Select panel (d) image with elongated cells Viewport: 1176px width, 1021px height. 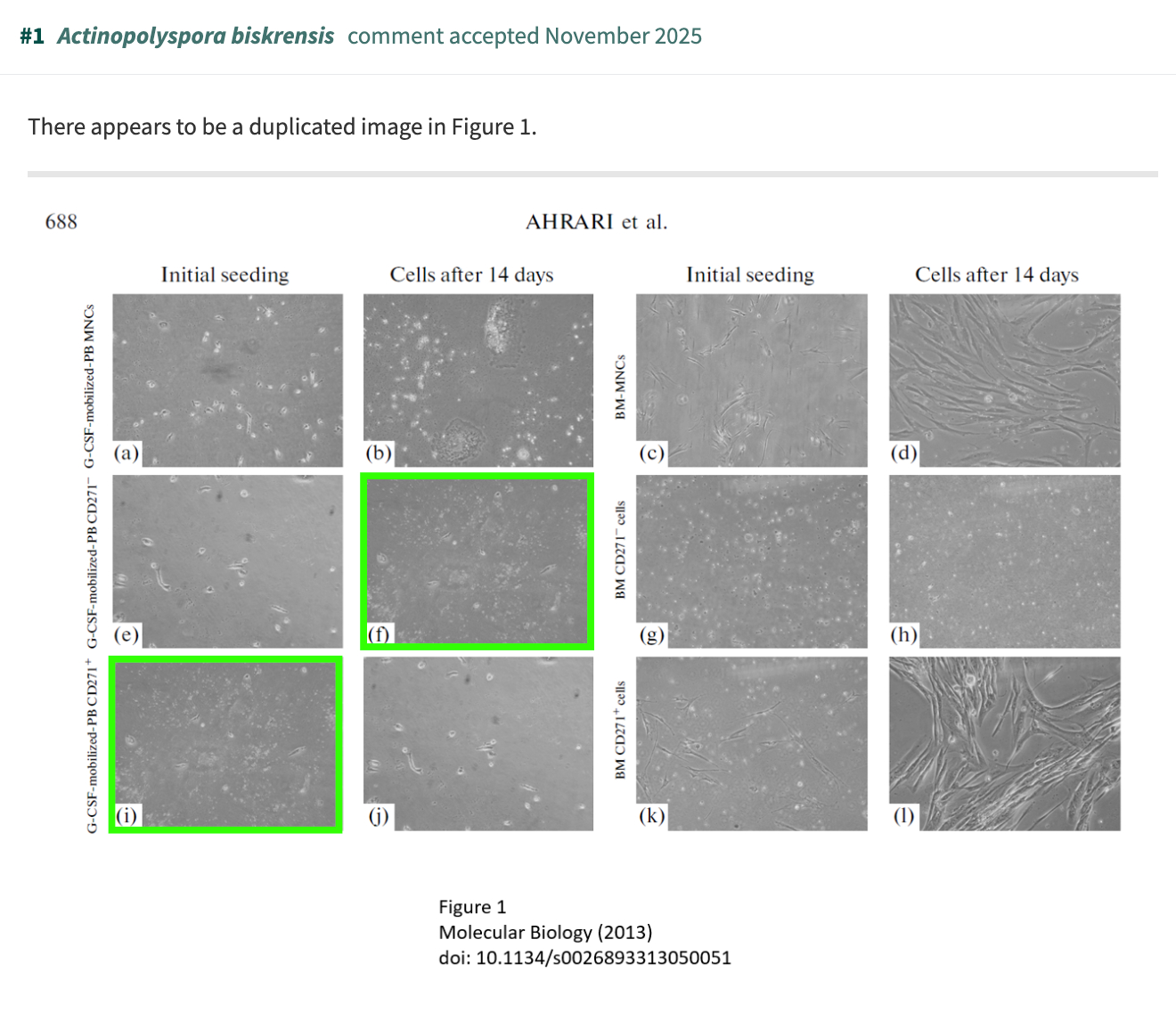(x=1004, y=380)
